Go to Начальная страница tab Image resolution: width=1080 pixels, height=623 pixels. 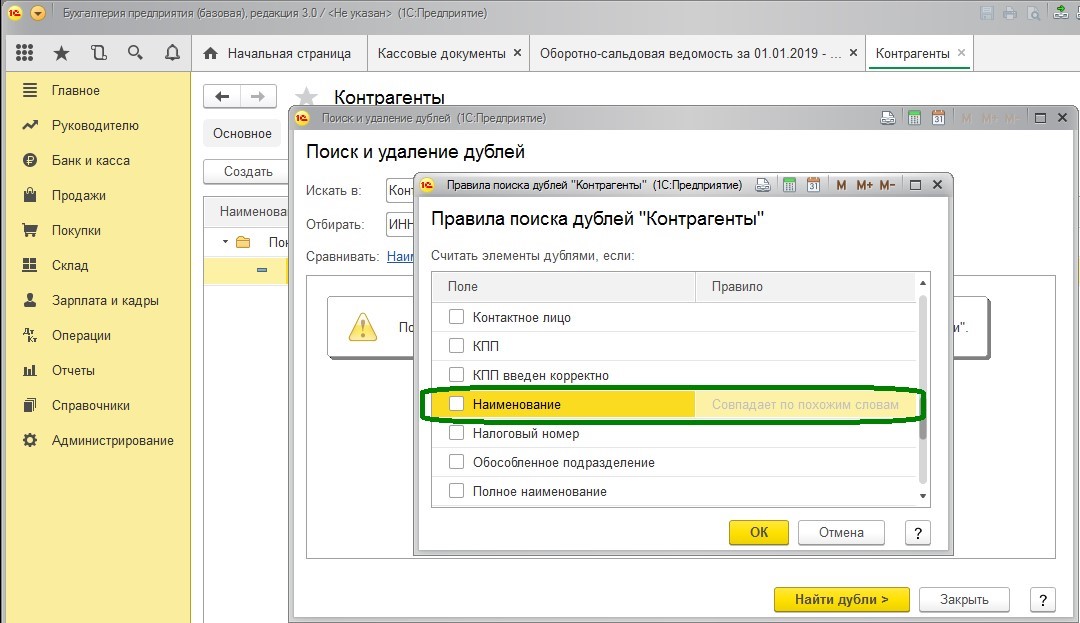[278, 54]
